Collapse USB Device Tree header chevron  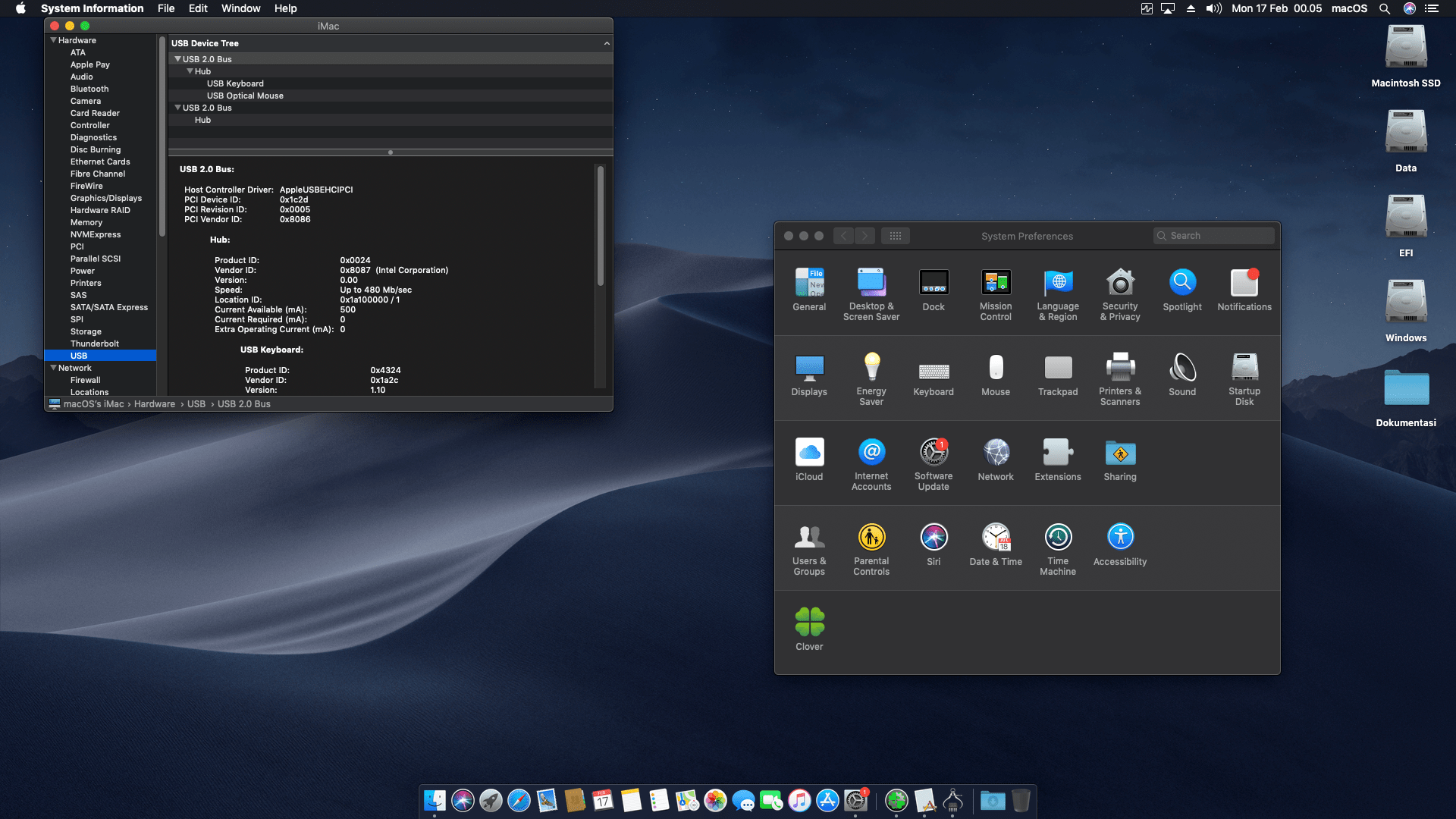click(607, 43)
